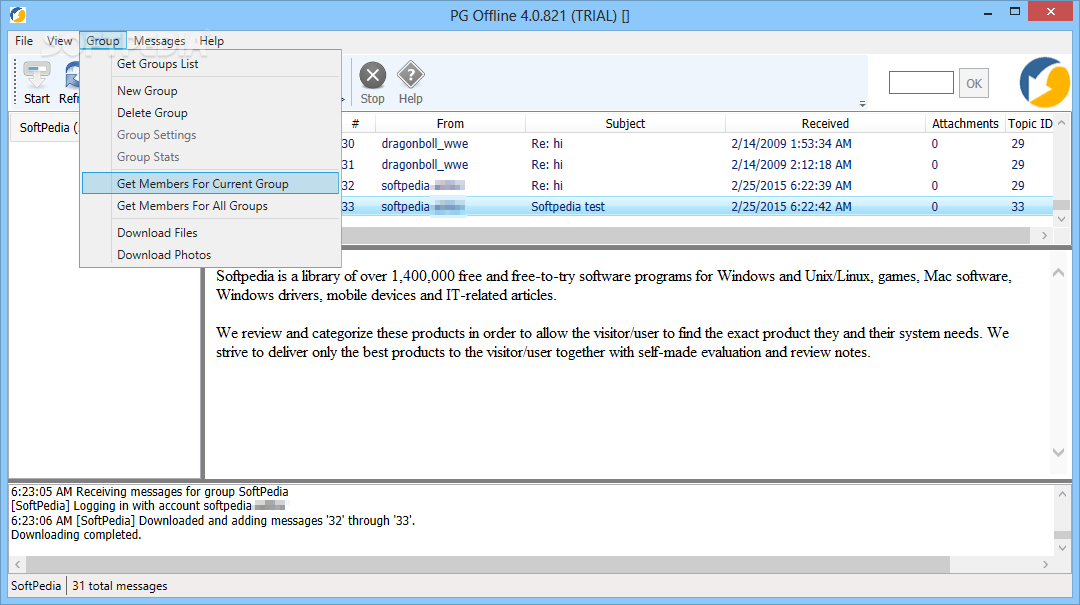This screenshot has height=605, width=1080.
Task: Sort by the Attachments column header
Action: point(964,123)
